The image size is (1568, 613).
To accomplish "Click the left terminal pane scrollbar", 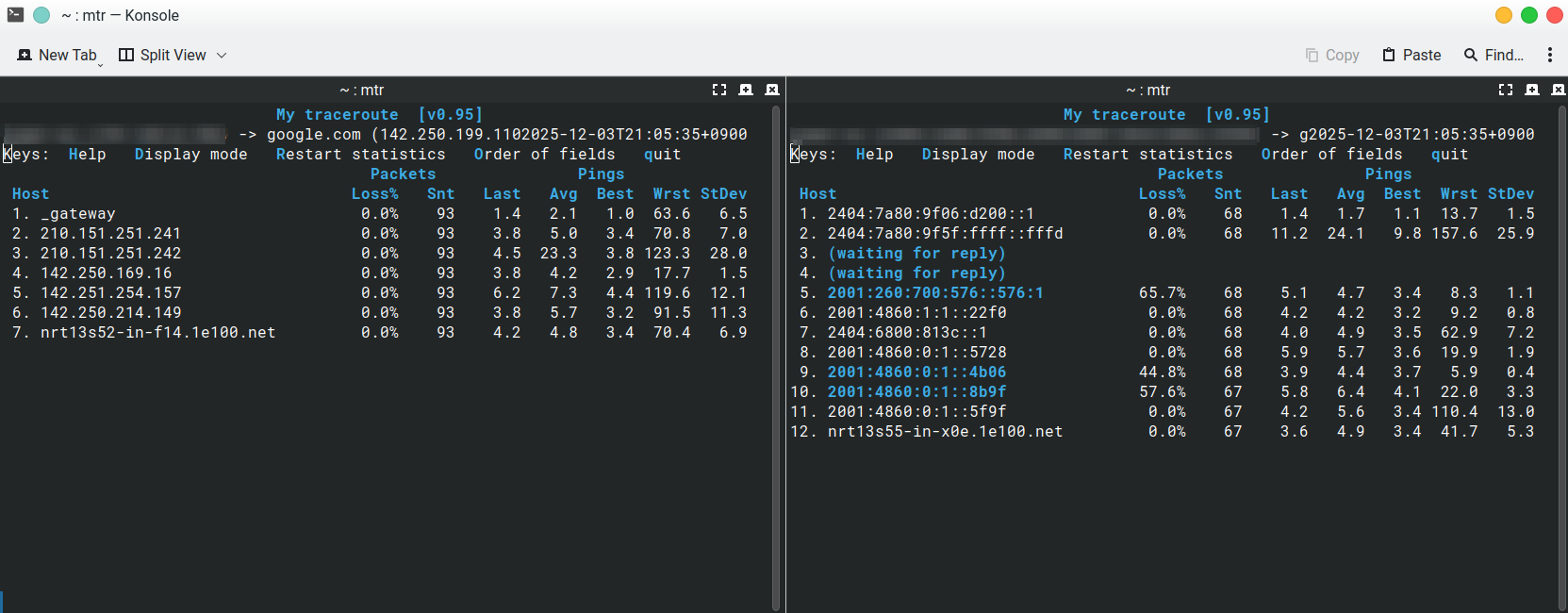I will pos(776,358).
